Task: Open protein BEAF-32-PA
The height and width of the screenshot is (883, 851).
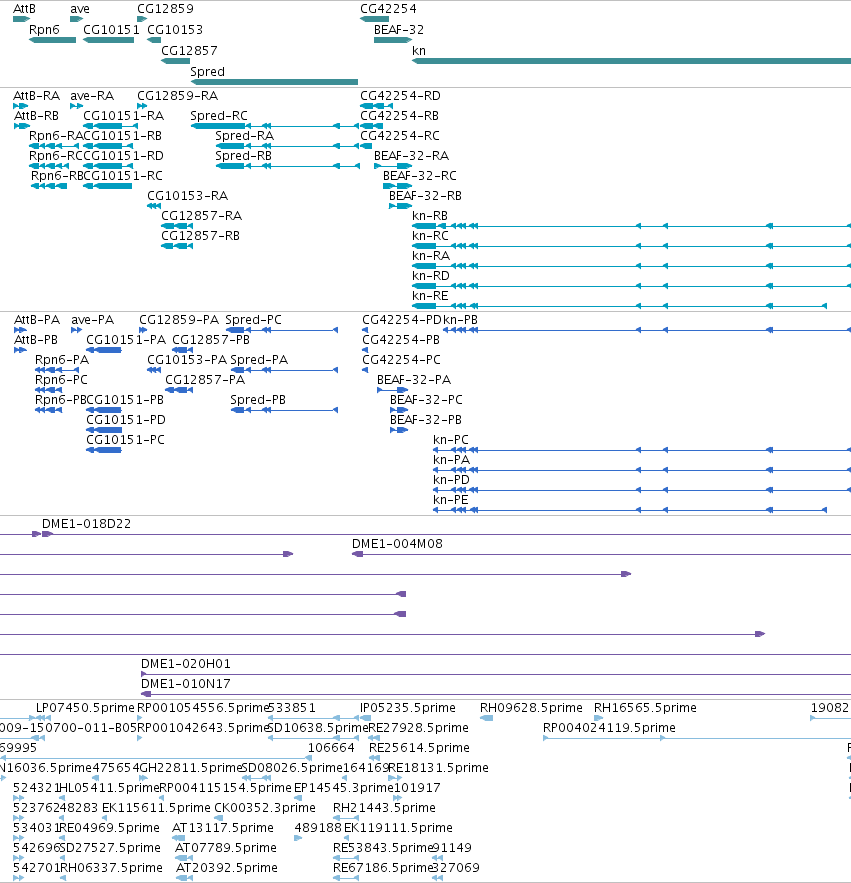Action: point(393,390)
